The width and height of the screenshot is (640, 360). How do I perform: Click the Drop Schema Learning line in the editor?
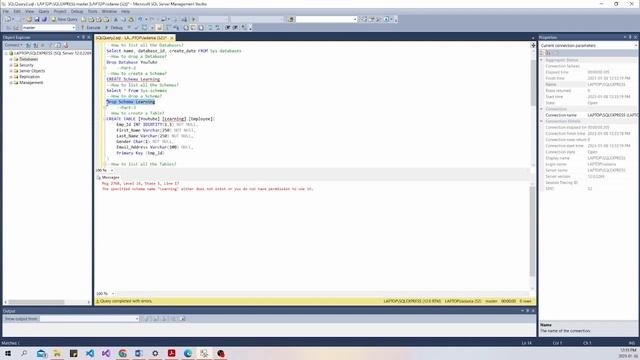coord(131,102)
